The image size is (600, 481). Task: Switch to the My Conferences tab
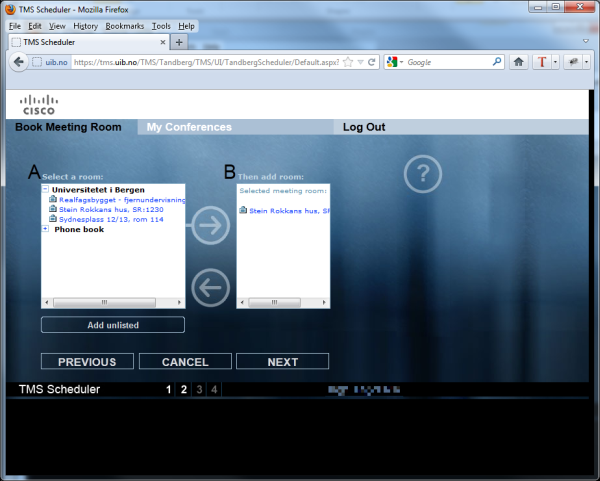pos(189,127)
